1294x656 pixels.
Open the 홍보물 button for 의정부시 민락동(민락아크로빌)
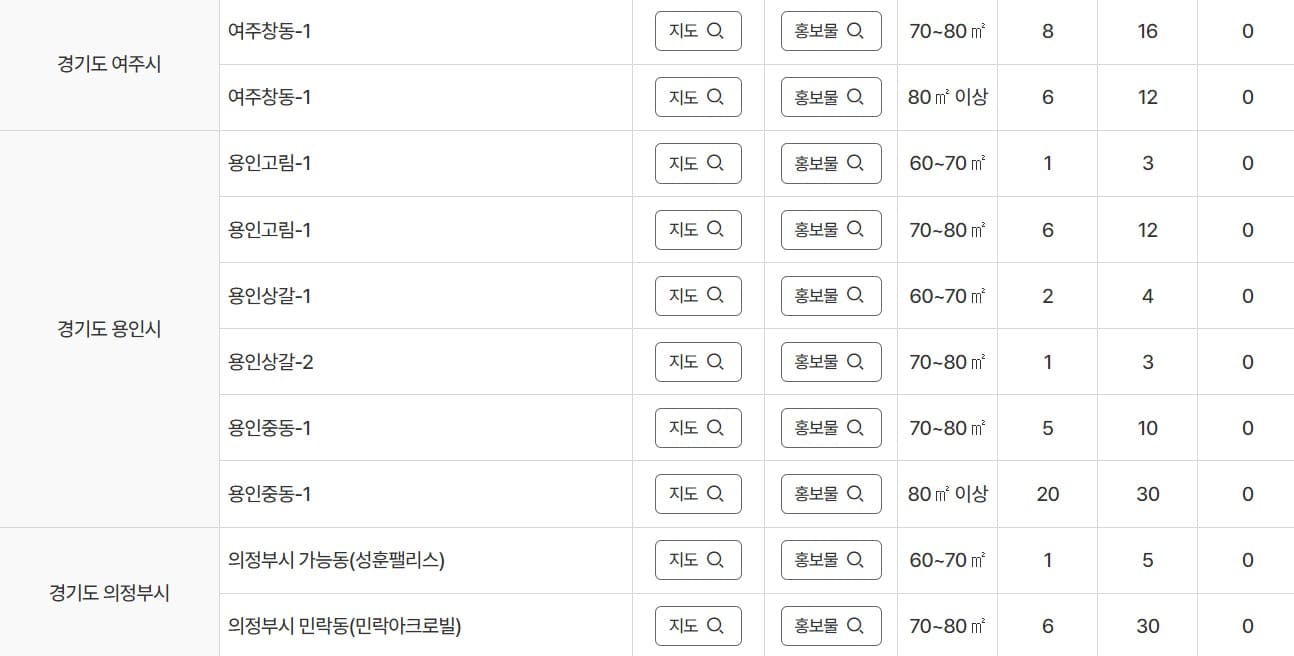tap(830, 625)
